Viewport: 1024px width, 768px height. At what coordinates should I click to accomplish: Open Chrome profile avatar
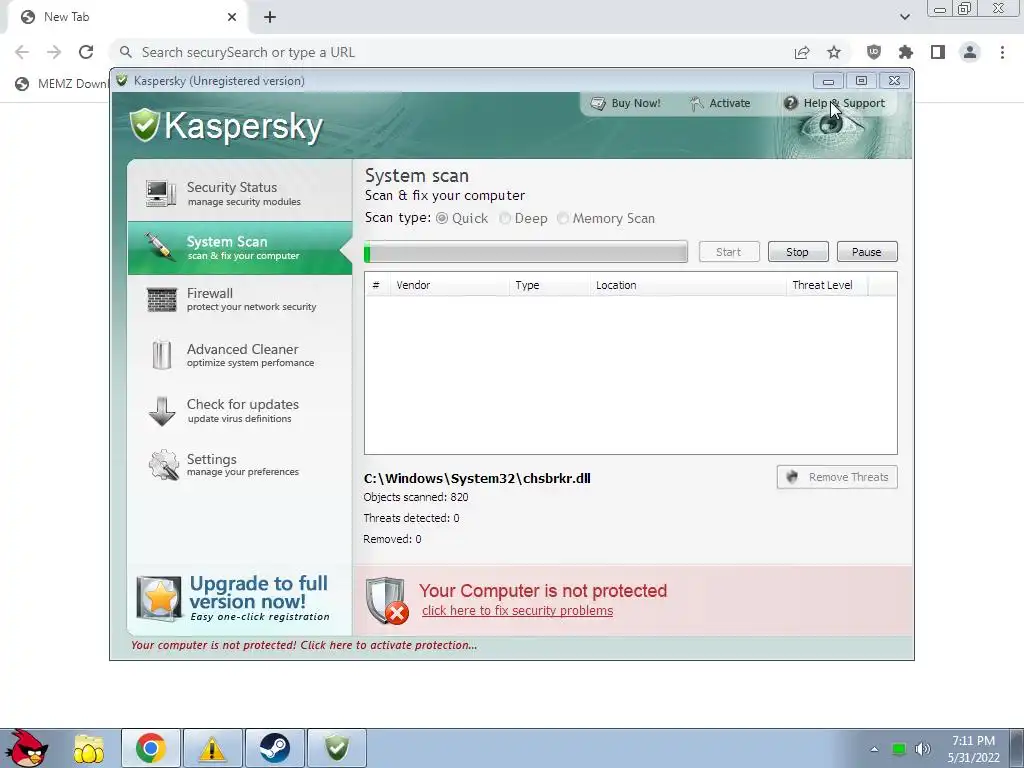point(970,52)
